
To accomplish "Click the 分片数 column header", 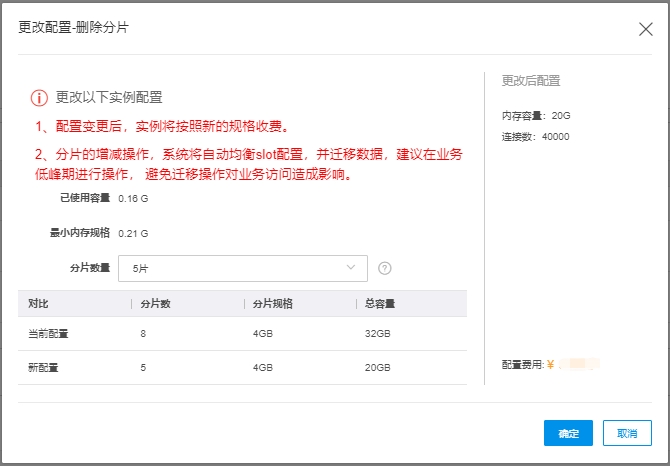I will pyautogui.click(x=155, y=303).
